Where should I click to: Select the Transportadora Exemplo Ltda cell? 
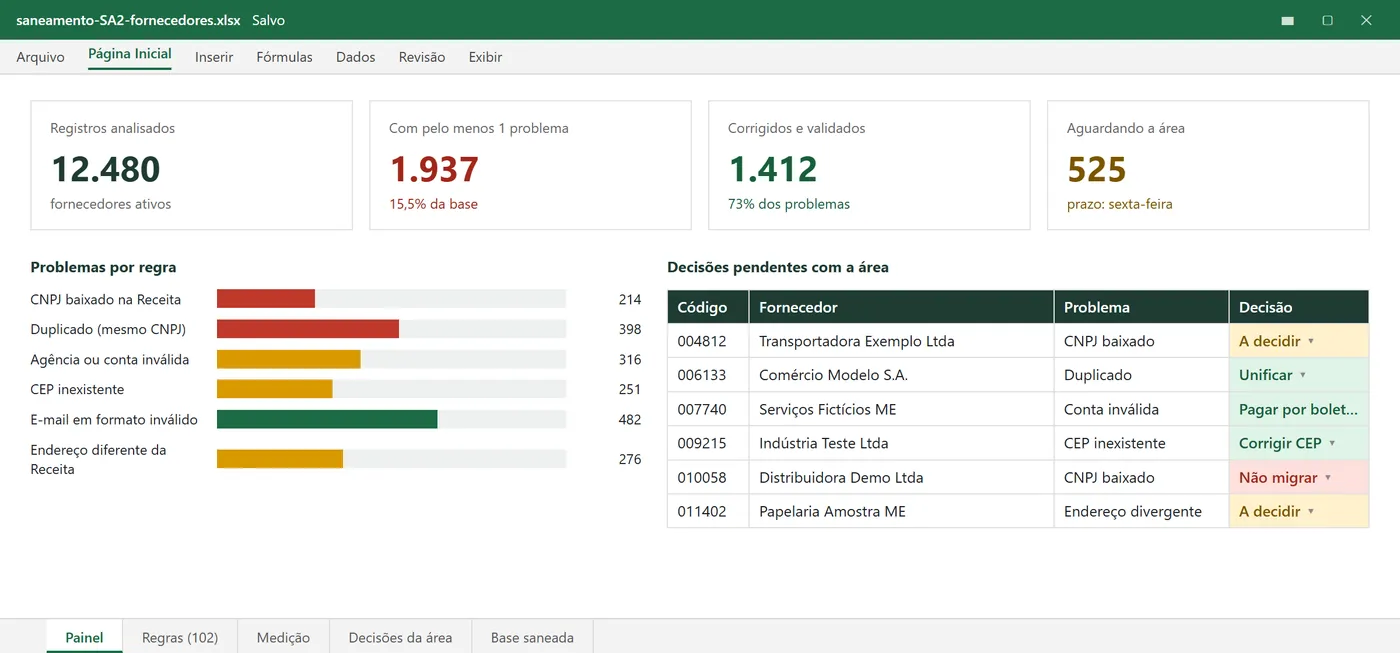click(x=901, y=341)
